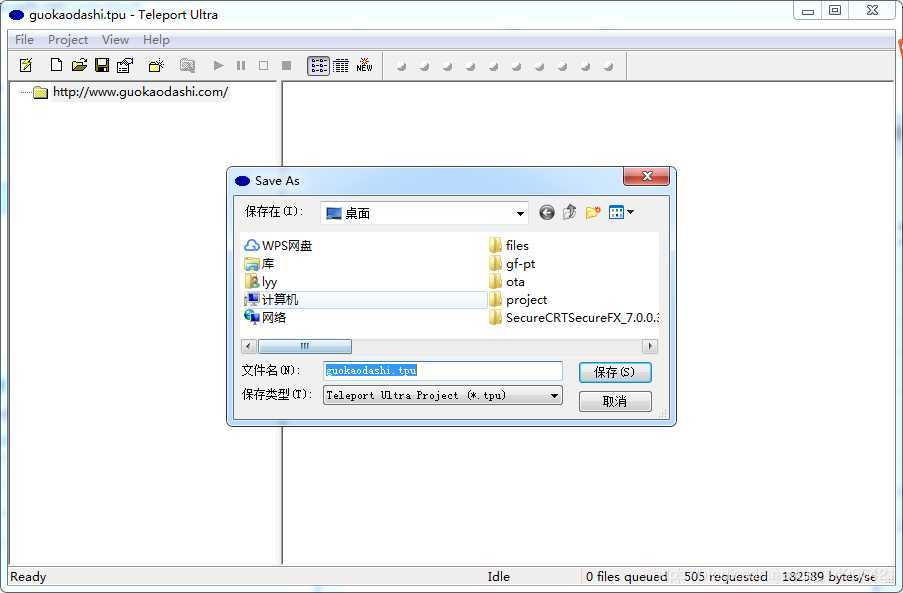Image resolution: width=903 pixels, height=593 pixels.
Task: Expand the 保存类型 file type dropdown
Action: 554,396
